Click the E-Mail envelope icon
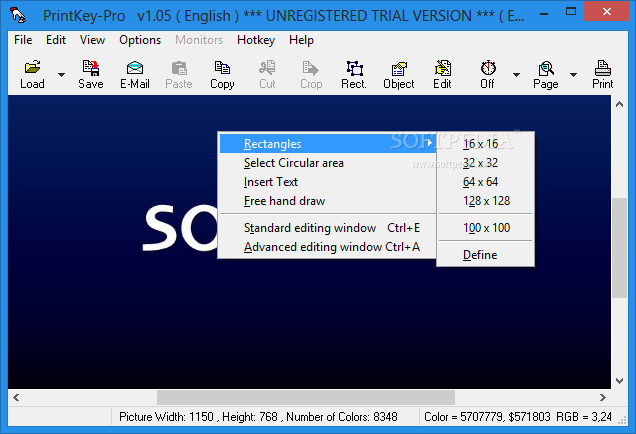636x434 pixels. pyautogui.click(x=135, y=68)
